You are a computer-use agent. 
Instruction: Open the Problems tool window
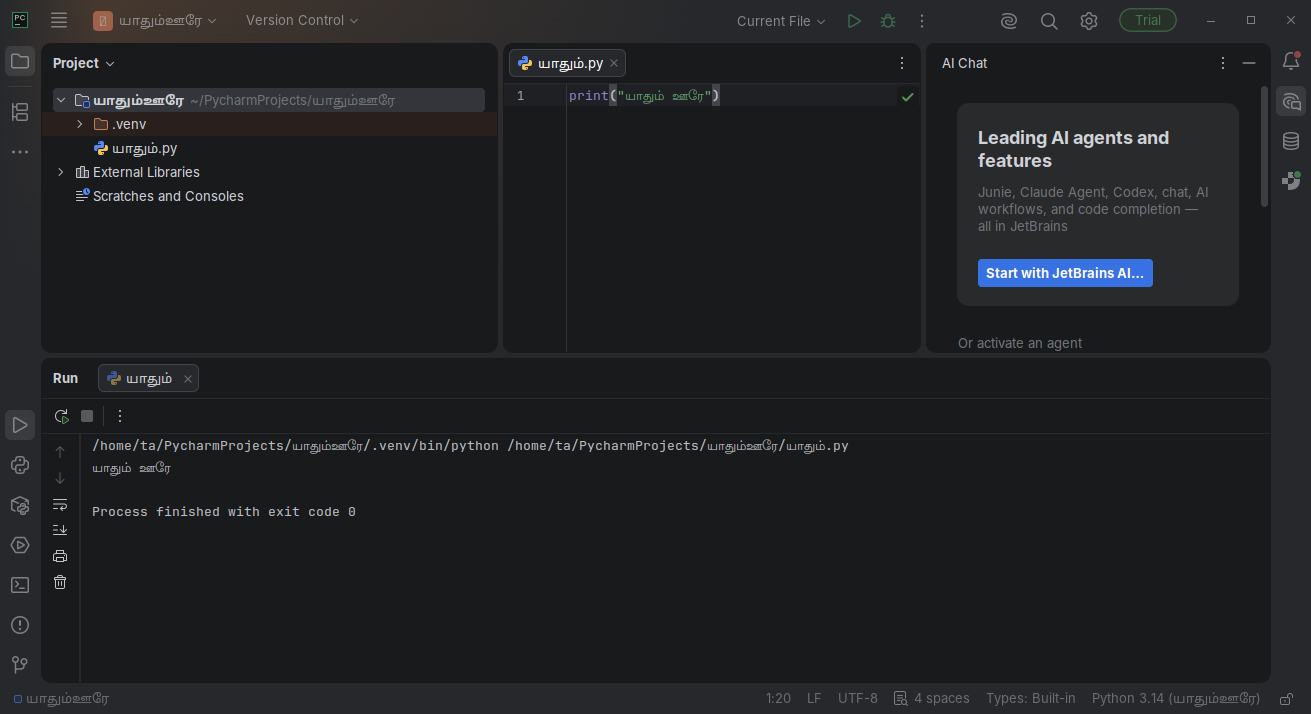pos(20,625)
